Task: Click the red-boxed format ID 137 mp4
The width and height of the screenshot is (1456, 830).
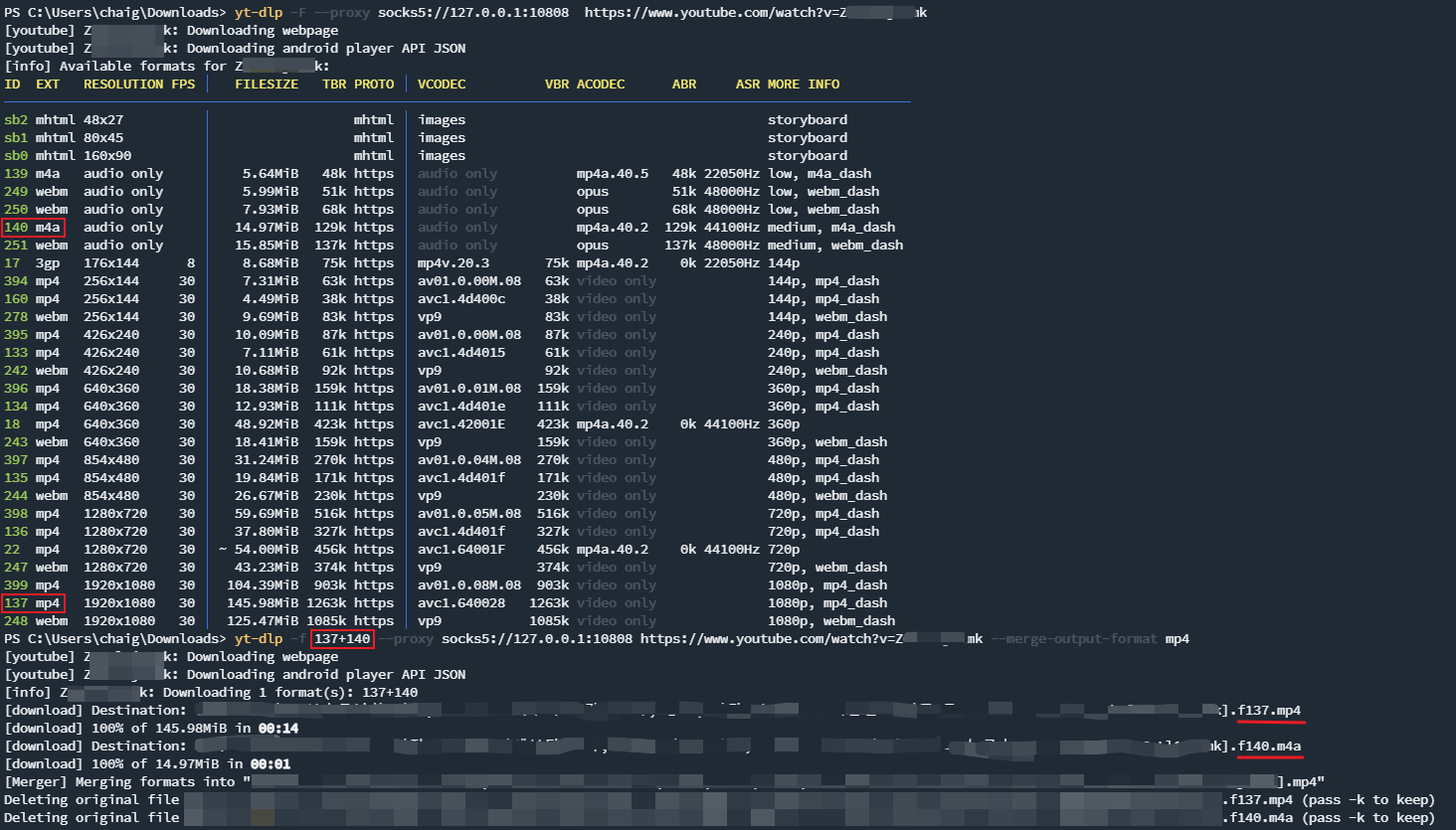Action: [x=33, y=603]
